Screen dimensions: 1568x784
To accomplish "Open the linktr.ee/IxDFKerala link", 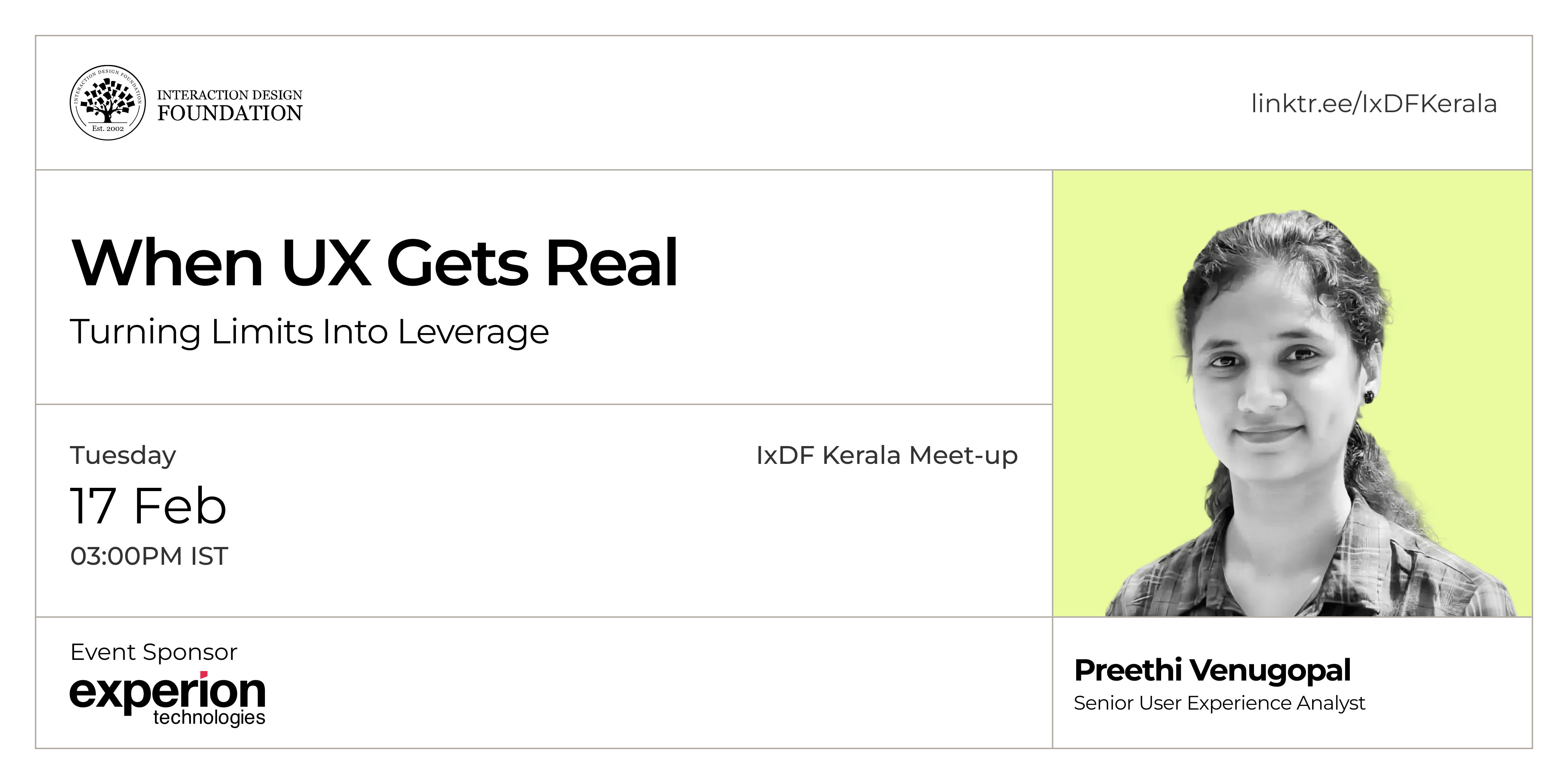I will [x=1373, y=103].
